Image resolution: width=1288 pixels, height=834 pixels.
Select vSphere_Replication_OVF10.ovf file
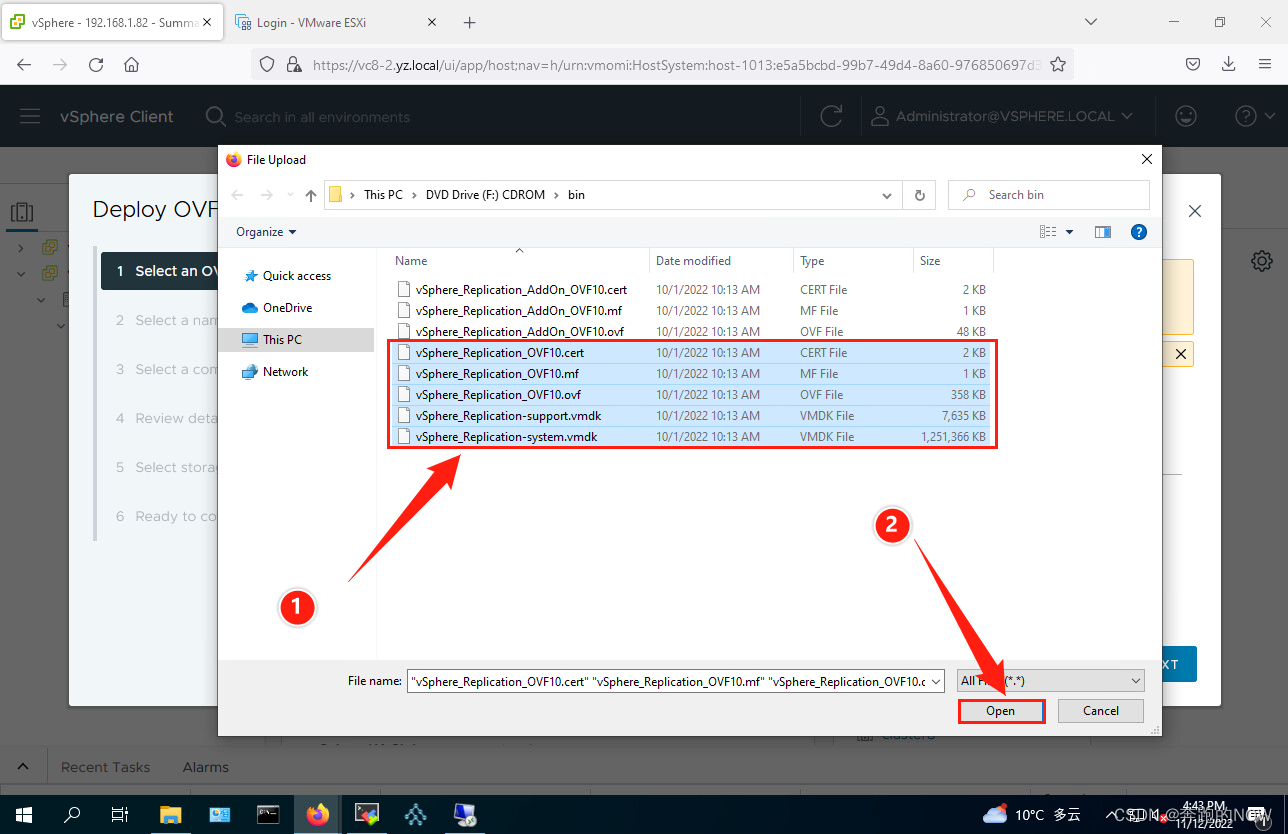pyautogui.click(x=690, y=395)
